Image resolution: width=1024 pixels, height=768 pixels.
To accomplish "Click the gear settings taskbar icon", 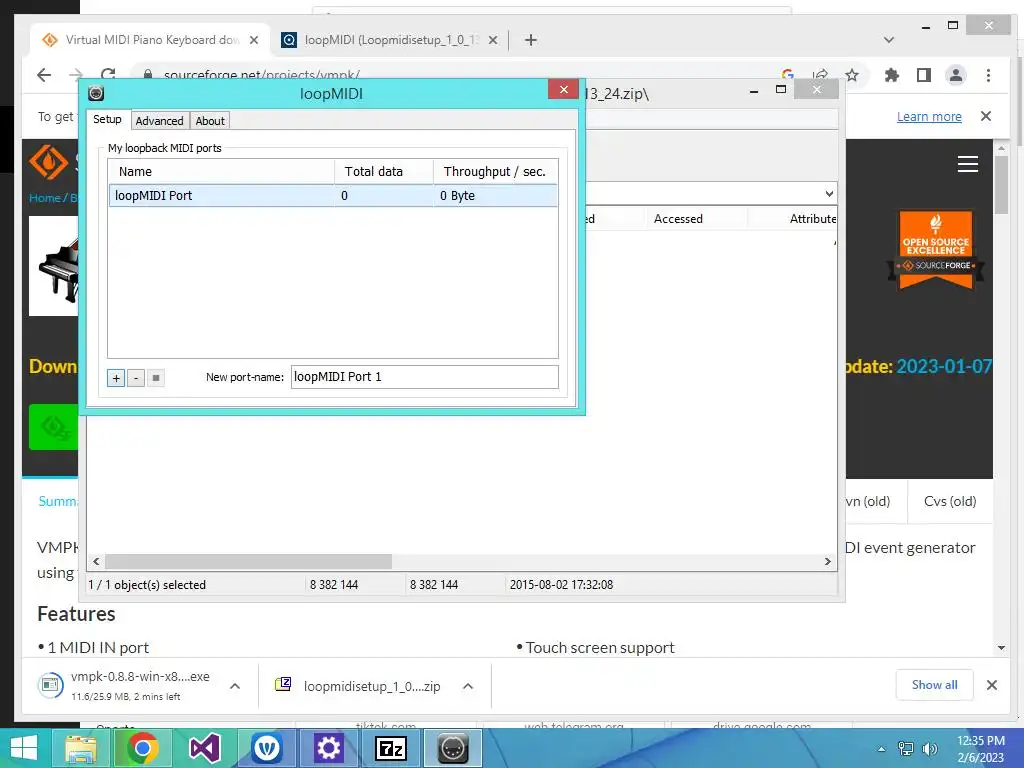I will coord(328,748).
